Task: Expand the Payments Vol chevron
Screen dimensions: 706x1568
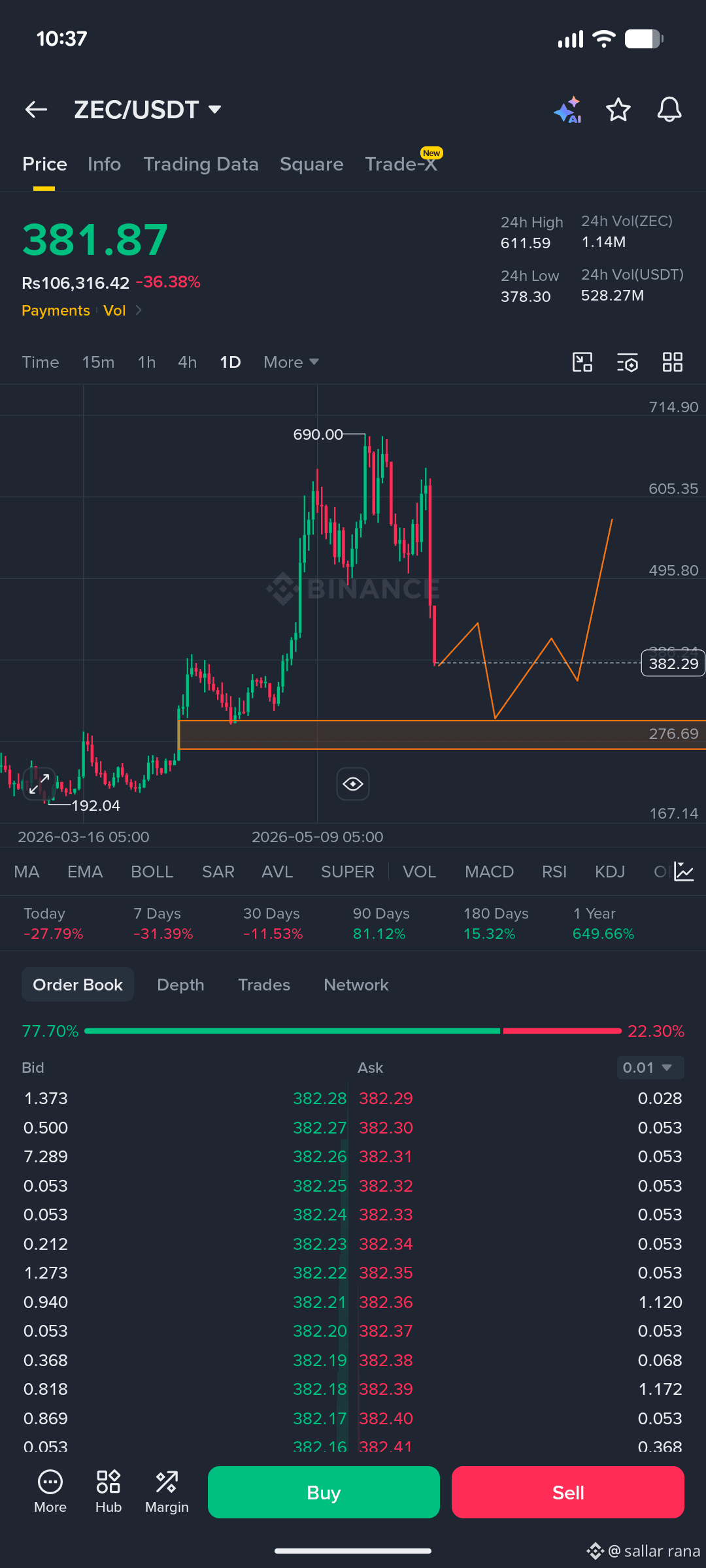Action: (139, 310)
